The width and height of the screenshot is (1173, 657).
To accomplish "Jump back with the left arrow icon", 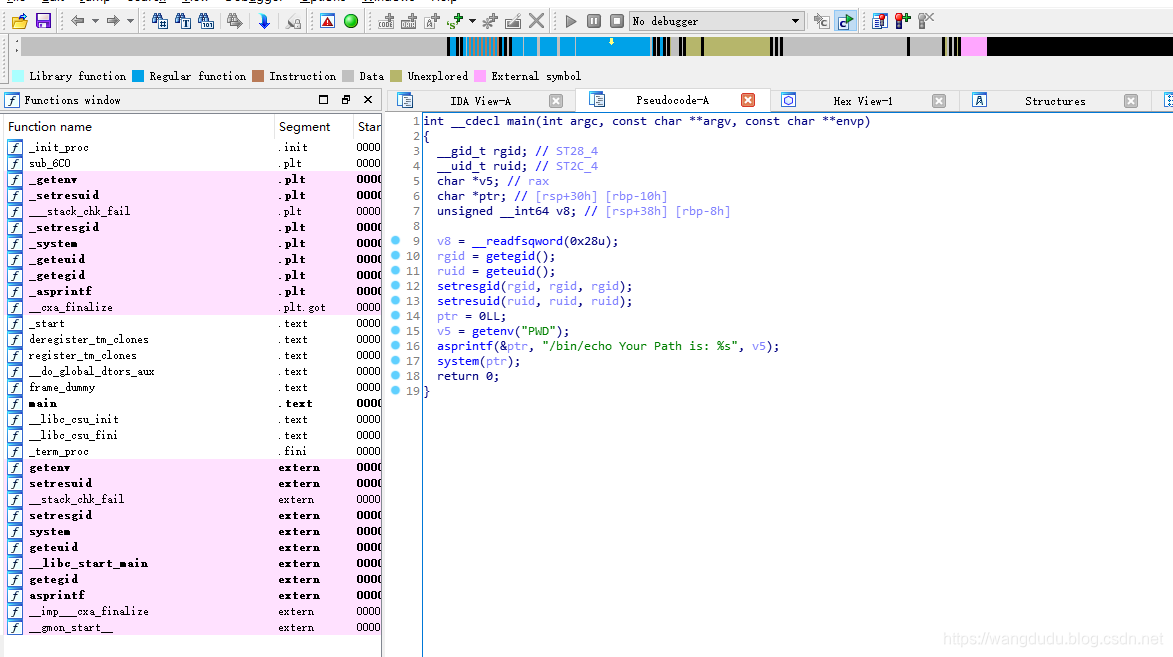I will (77, 21).
